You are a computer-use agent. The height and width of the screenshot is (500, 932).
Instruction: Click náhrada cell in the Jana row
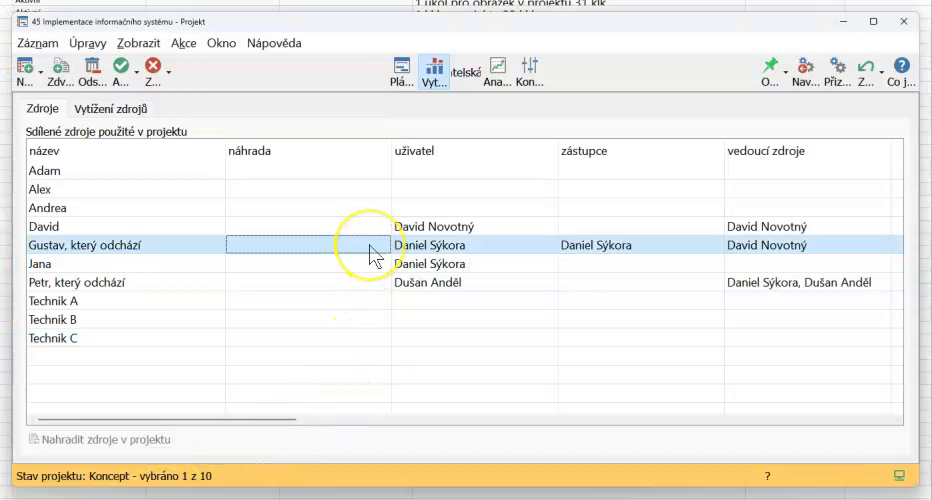(308, 264)
